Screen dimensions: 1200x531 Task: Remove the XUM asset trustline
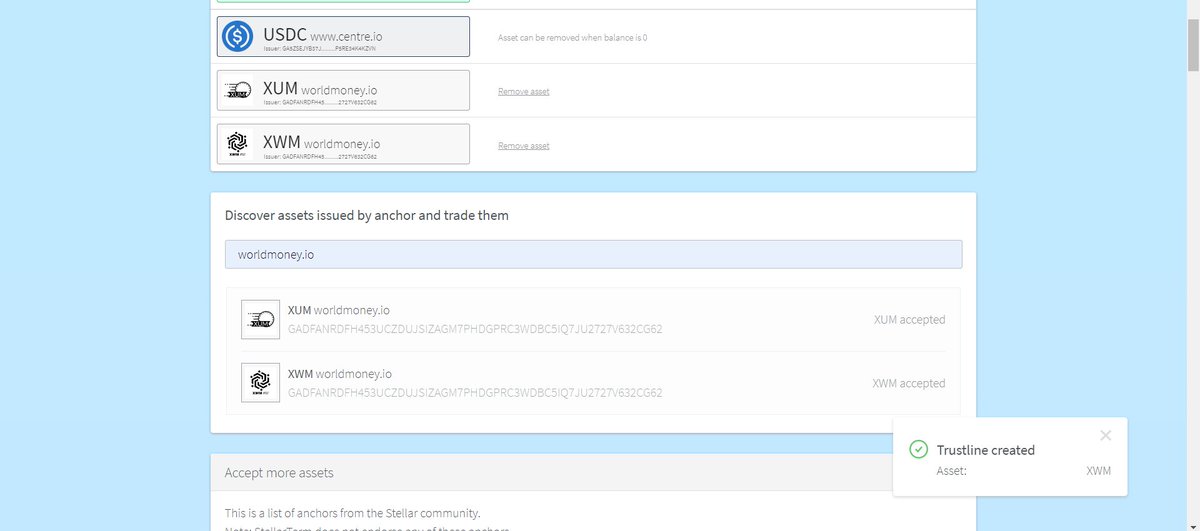tap(523, 92)
